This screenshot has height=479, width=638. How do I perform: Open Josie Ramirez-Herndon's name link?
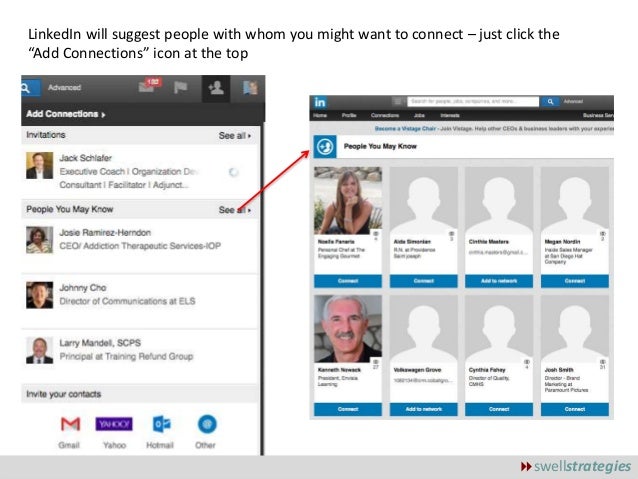point(105,233)
